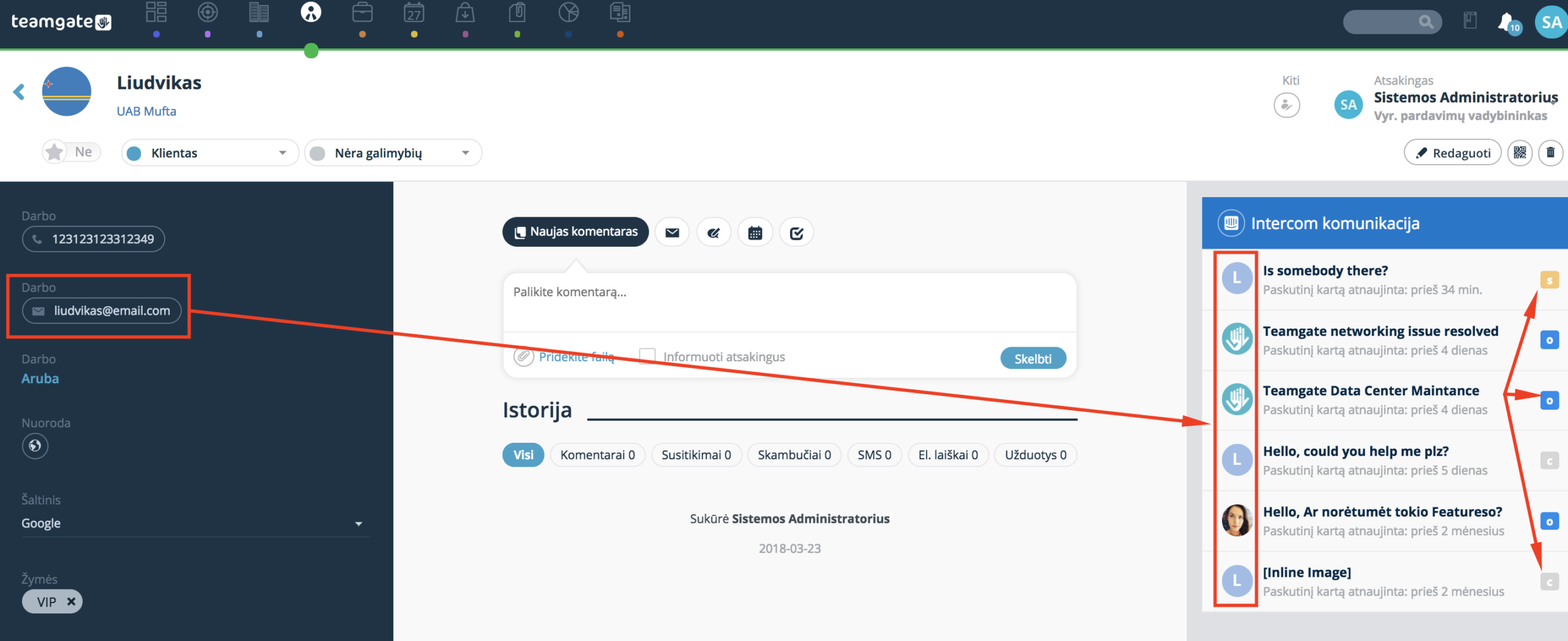
Task: Open the schedule meeting calendar icon
Action: click(x=755, y=233)
